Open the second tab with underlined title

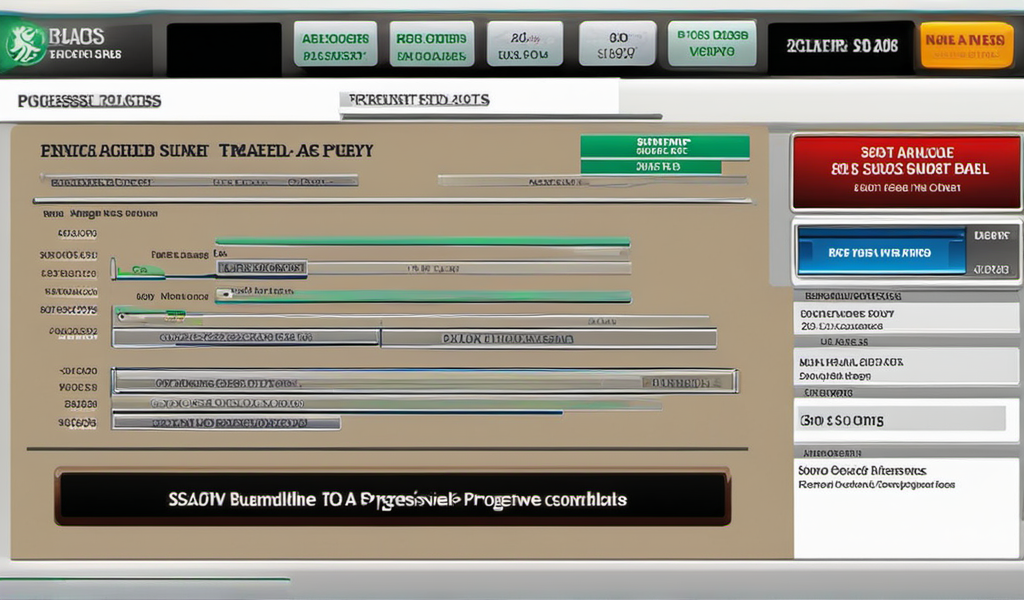tap(415, 100)
